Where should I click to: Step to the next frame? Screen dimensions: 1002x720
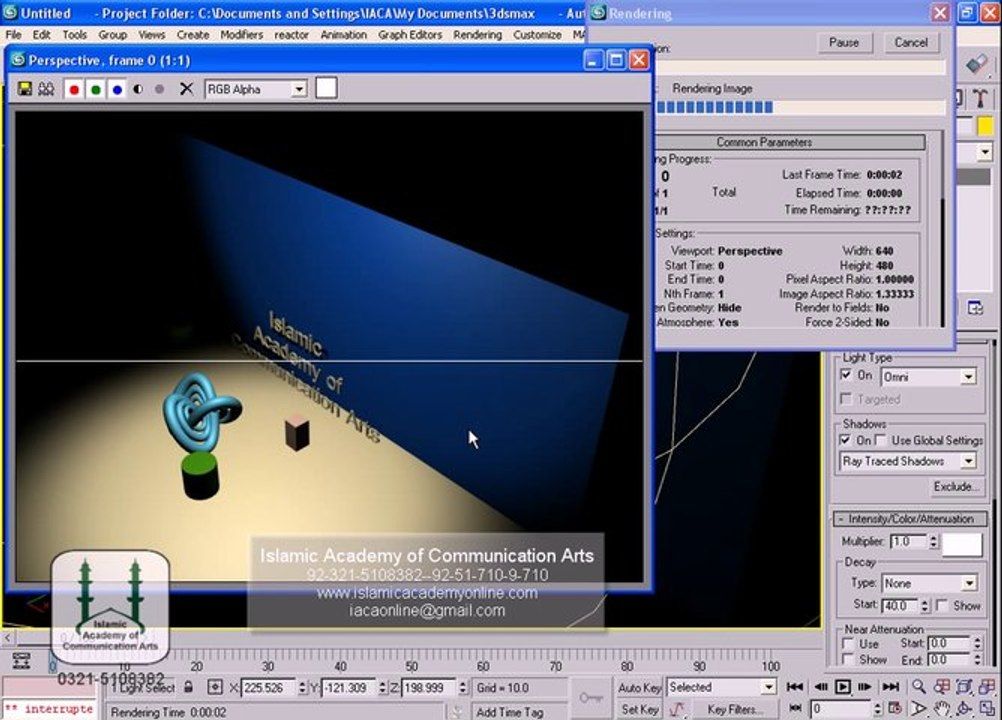coord(865,687)
